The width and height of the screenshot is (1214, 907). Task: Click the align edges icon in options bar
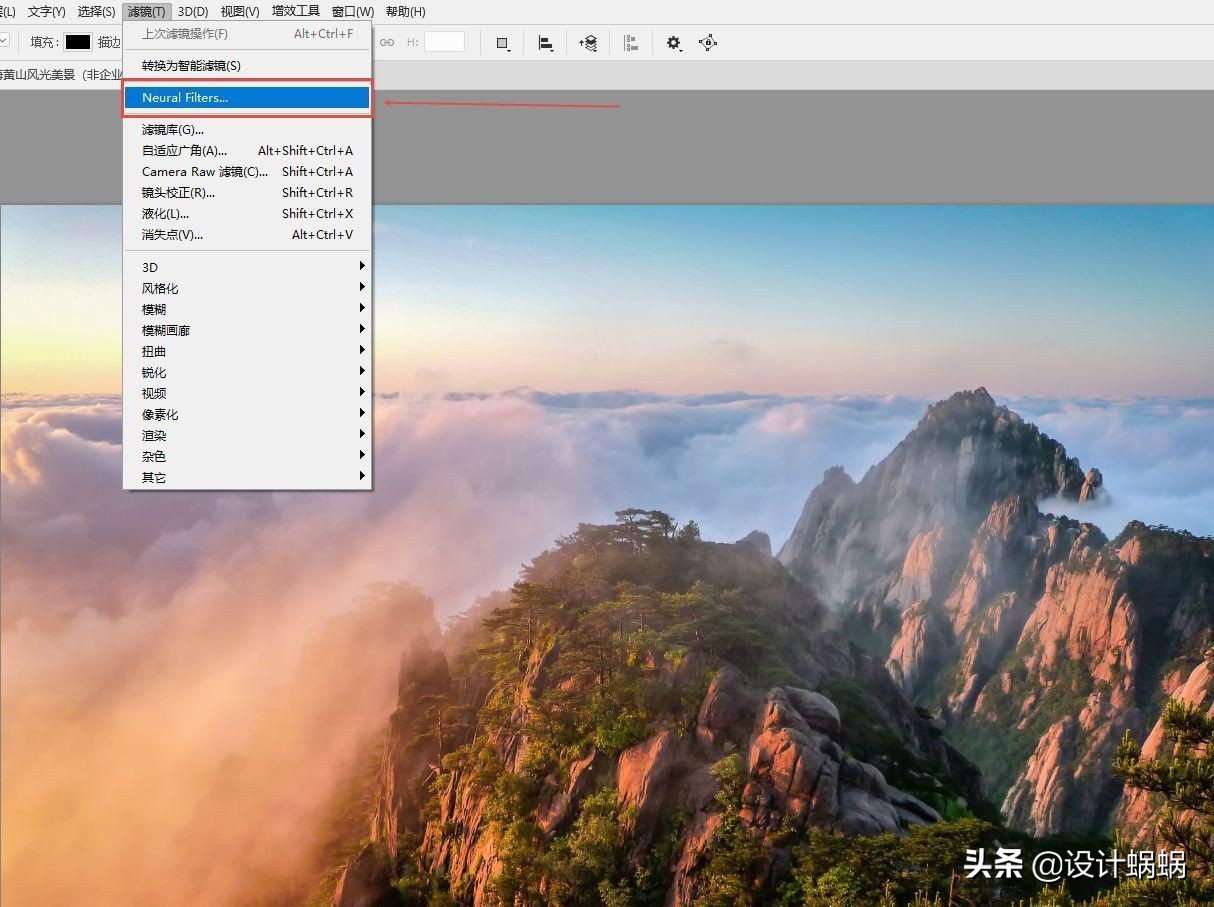pos(631,42)
